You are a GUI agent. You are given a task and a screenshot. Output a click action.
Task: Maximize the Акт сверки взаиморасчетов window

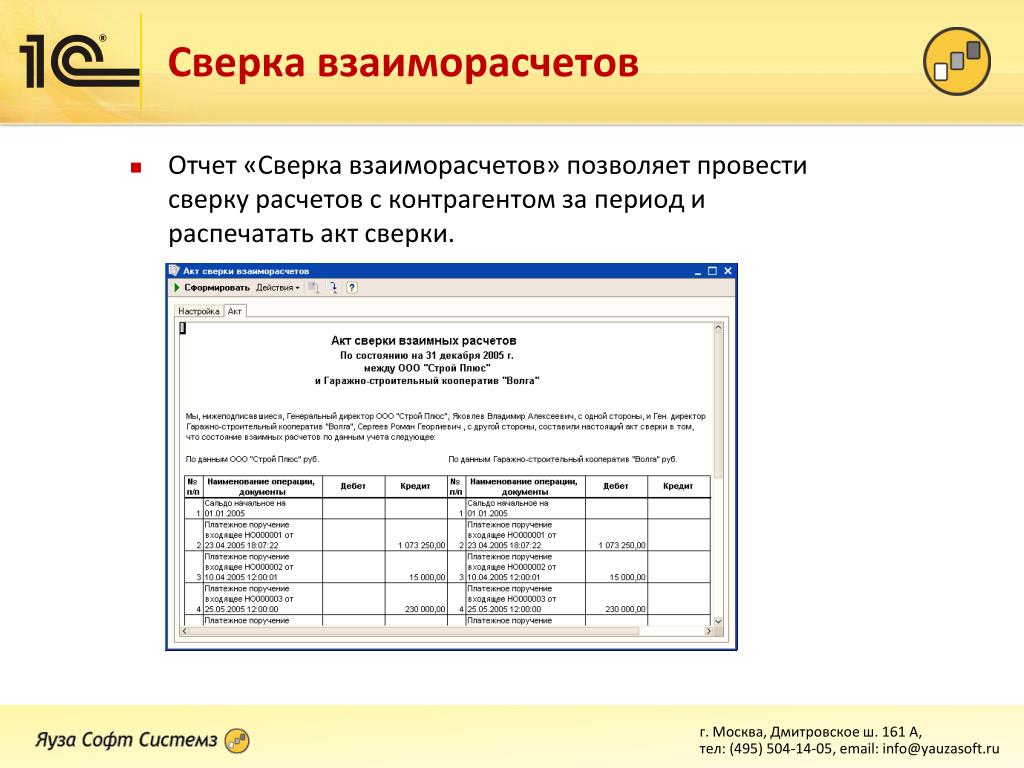pos(712,271)
